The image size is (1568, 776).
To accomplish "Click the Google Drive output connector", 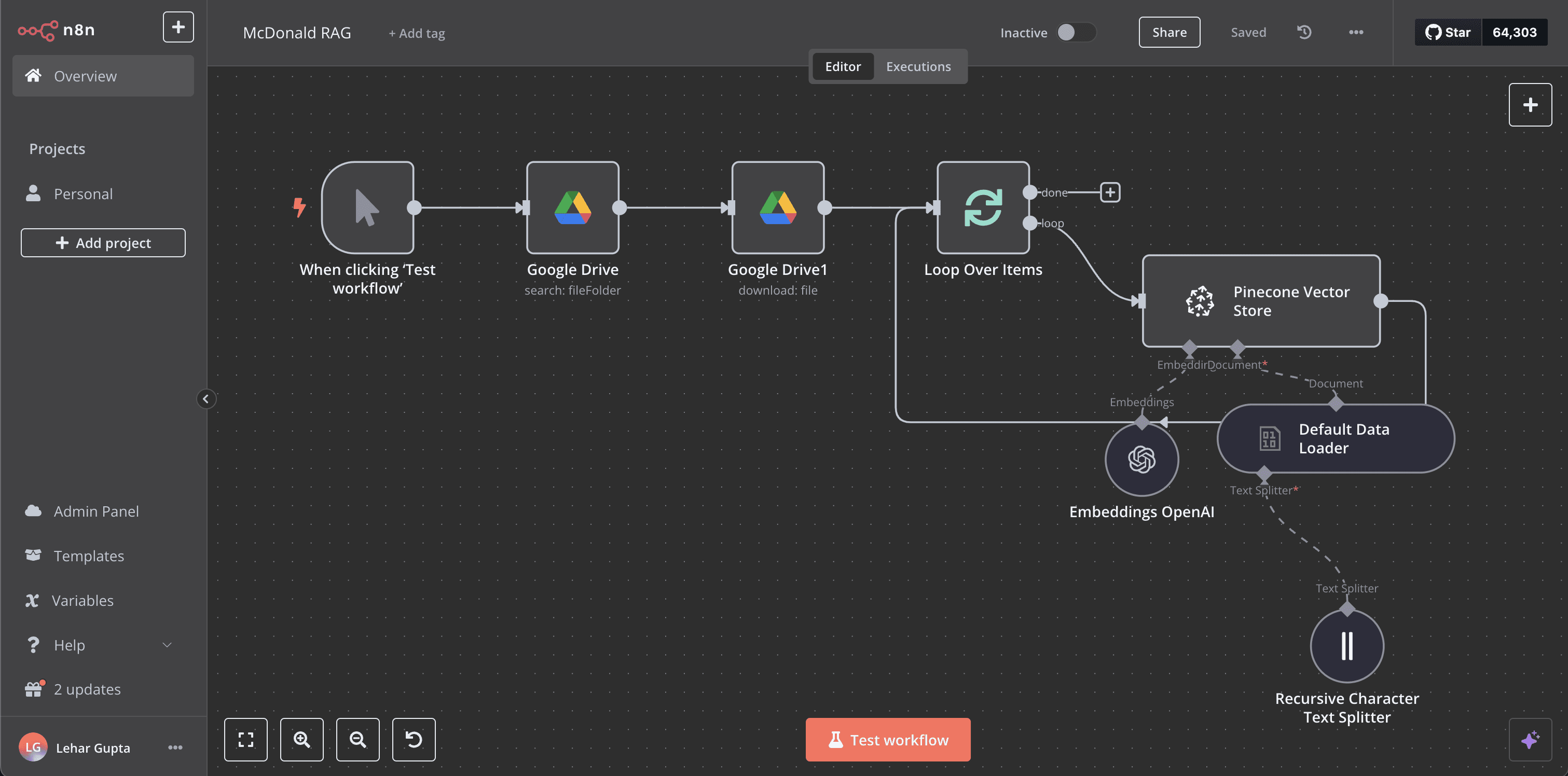I will [x=619, y=207].
